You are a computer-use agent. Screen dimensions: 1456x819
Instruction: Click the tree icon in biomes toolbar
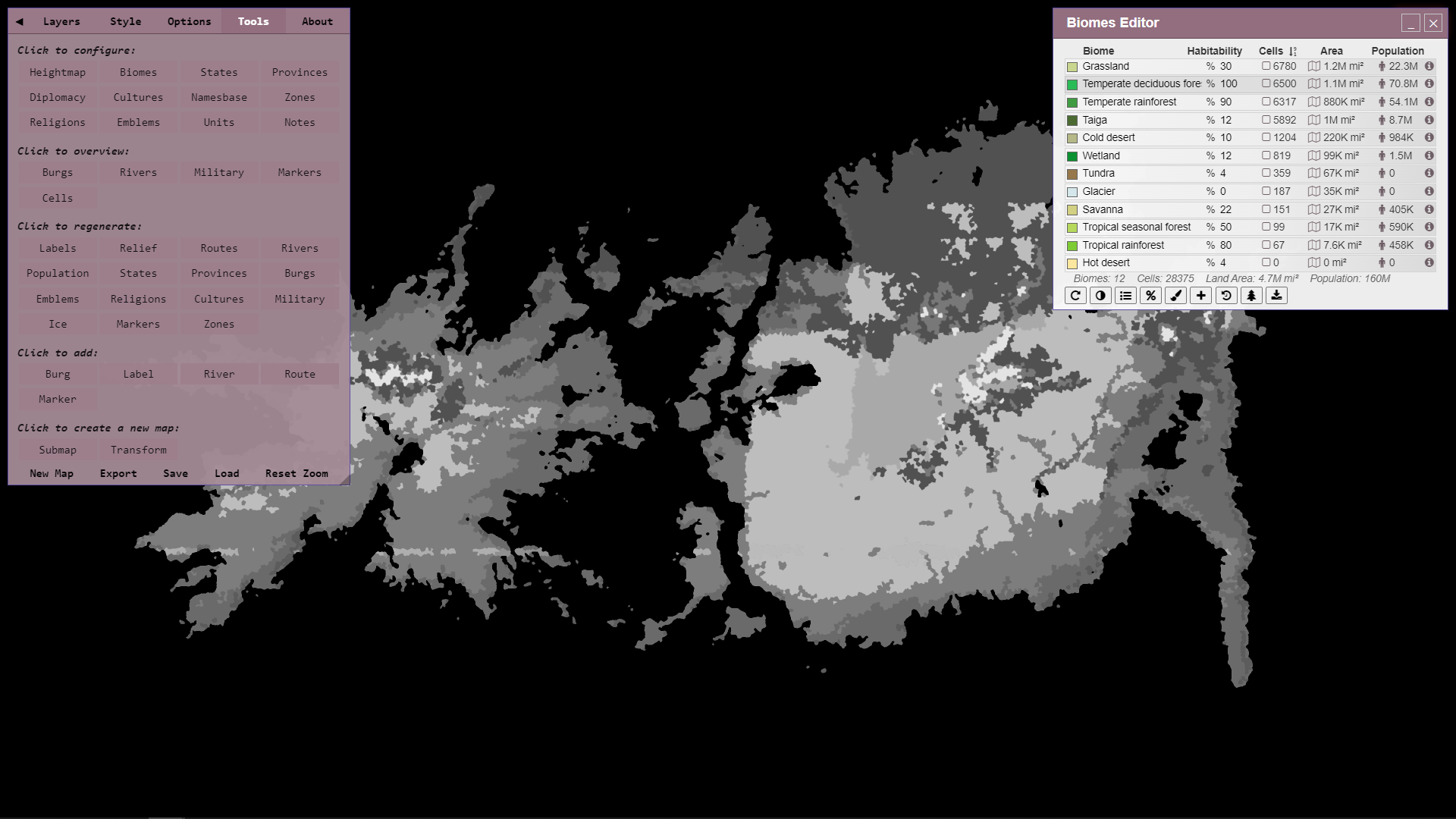click(x=1251, y=296)
